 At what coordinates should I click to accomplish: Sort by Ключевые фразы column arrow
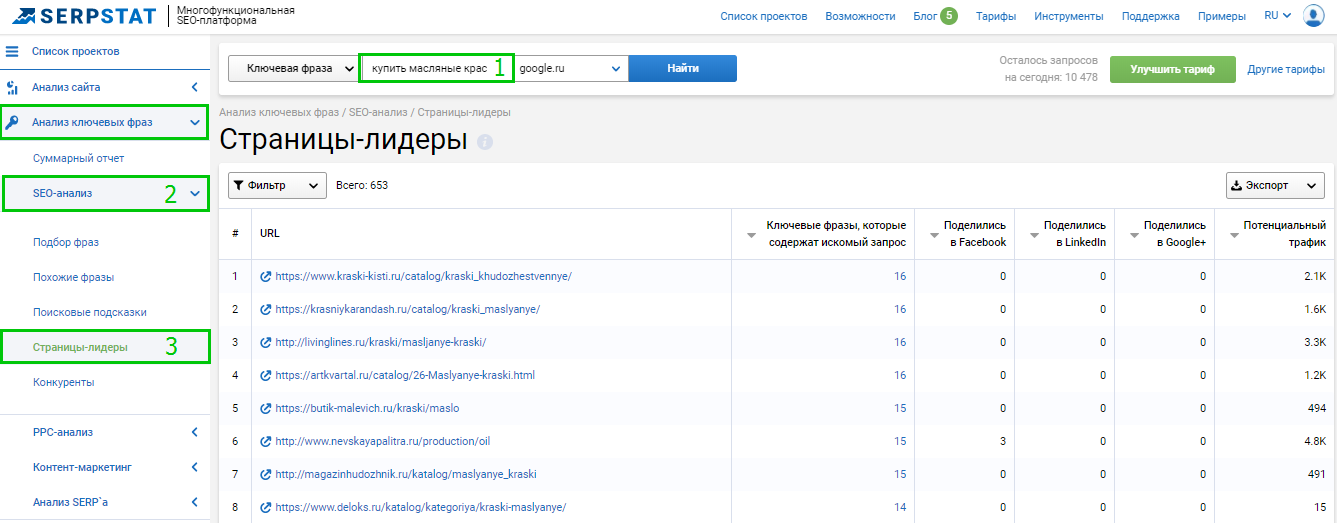point(751,235)
